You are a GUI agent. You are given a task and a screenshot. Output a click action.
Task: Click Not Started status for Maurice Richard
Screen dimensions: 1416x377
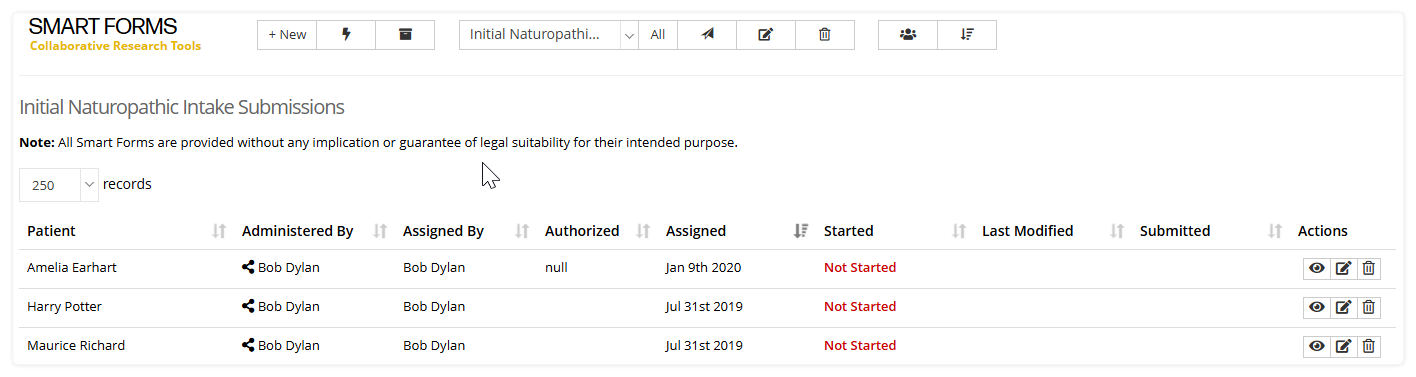[860, 346]
